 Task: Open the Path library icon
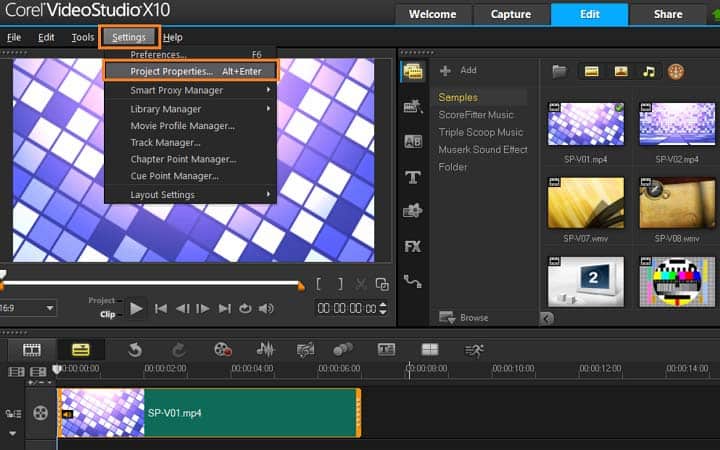point(412,281)
